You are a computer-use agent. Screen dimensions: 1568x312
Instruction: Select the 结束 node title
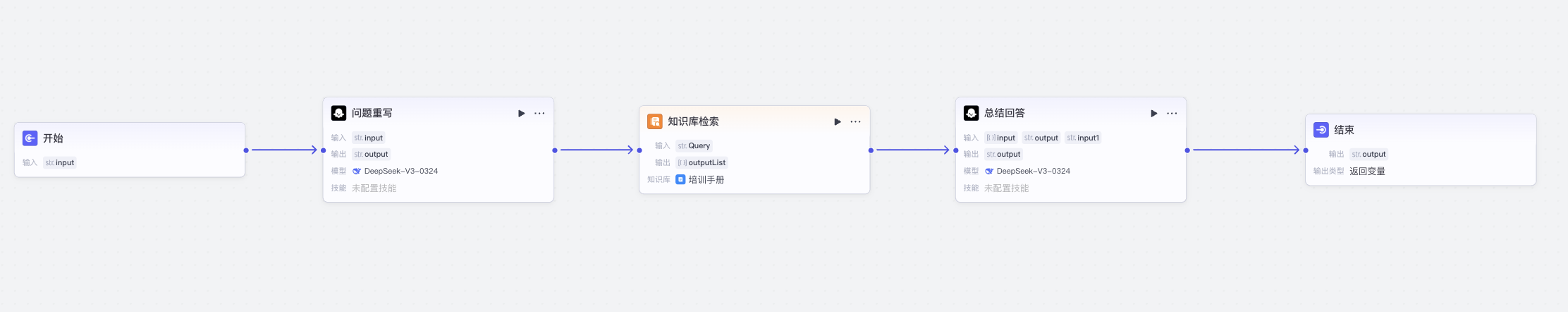(1344, 130)
